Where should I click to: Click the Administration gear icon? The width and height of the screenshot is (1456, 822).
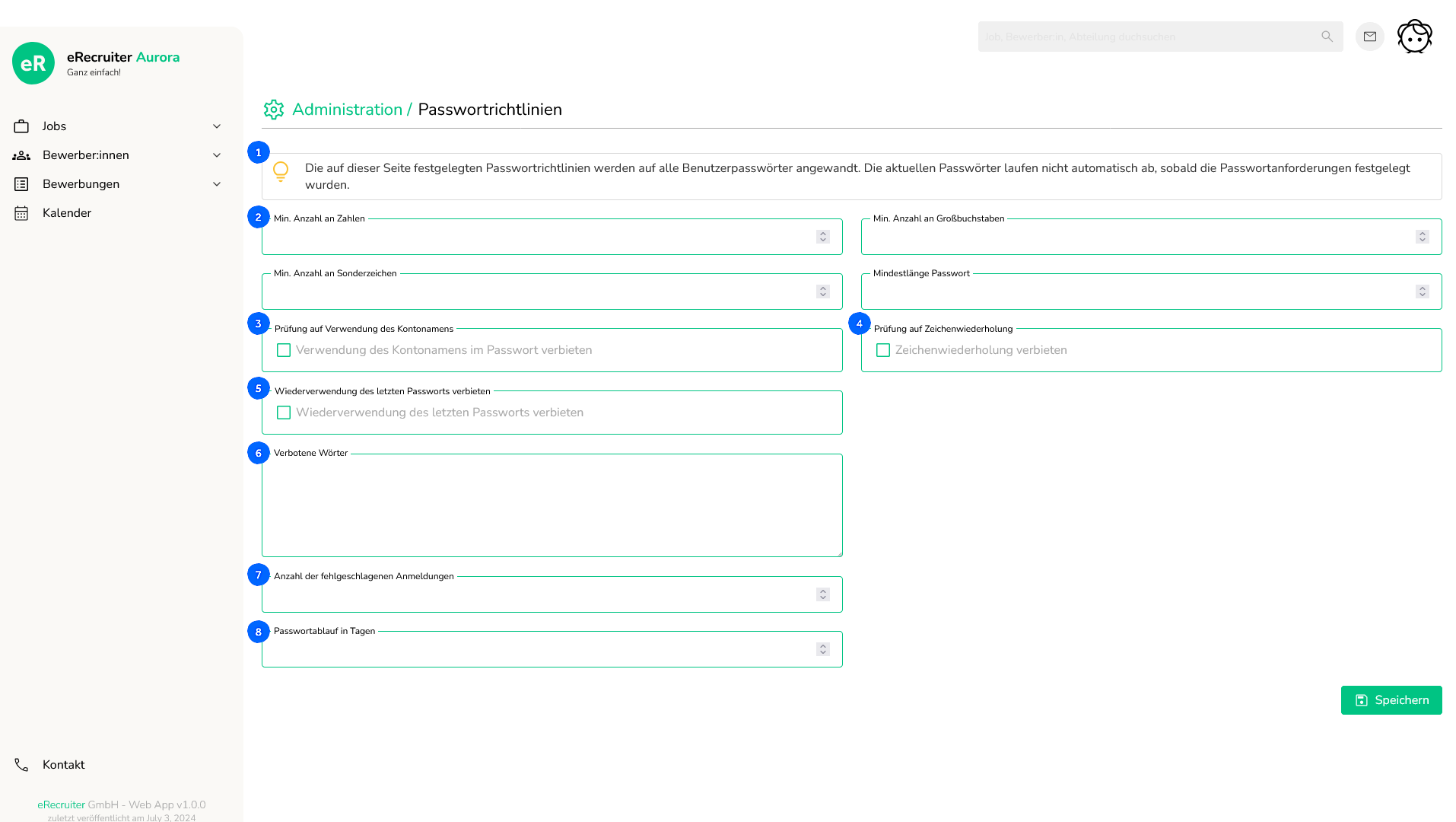point(274,110)
